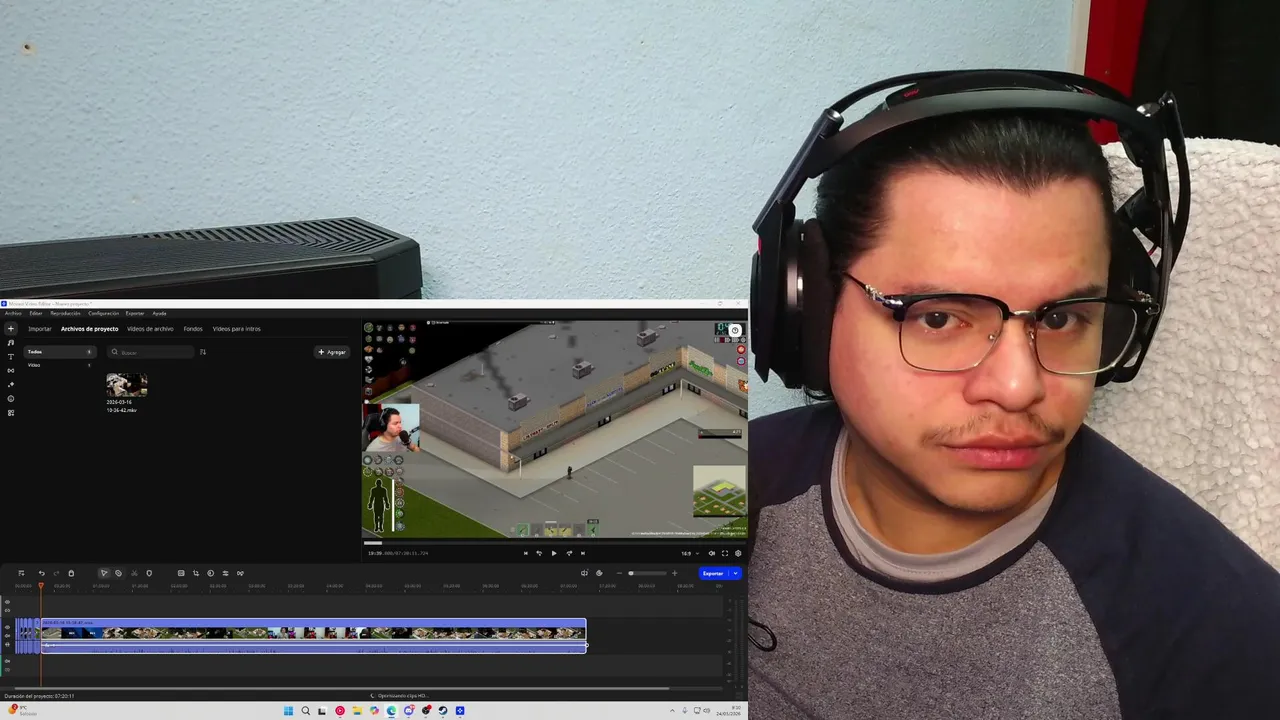Open the Transitions icon in sidebar

point(11,371)
